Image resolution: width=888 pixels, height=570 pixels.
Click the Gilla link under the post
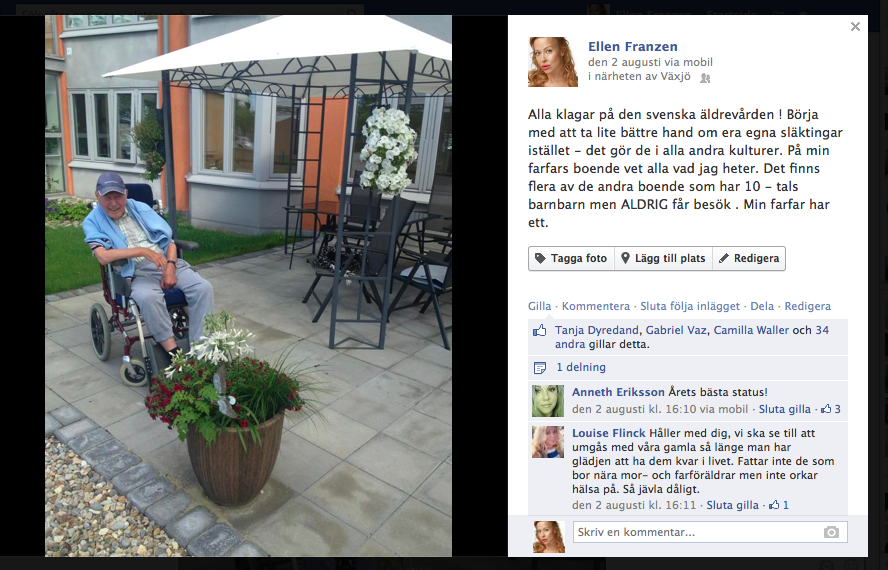point(539,306)
